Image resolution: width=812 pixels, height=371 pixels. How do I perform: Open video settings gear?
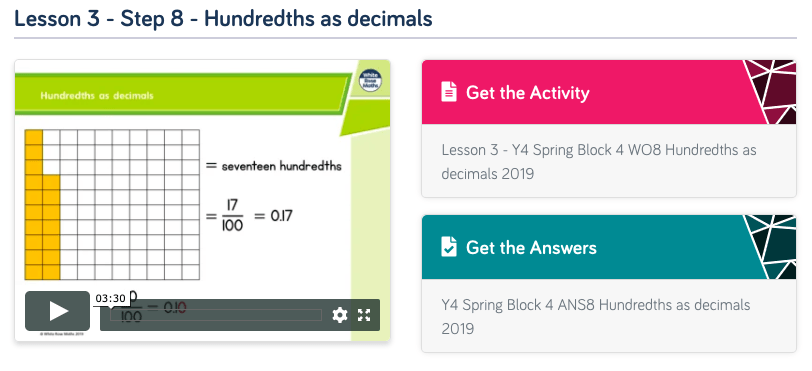pyautogui.click(x=339, y=315)
